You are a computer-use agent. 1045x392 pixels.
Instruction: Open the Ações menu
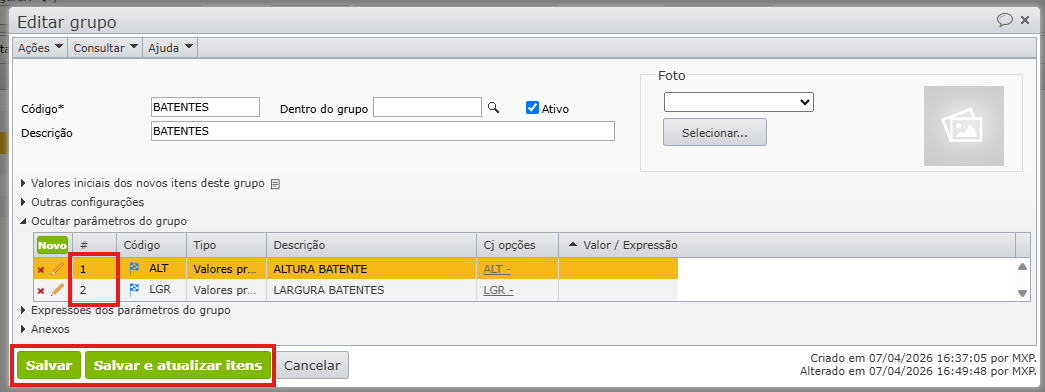pos(40,48)
